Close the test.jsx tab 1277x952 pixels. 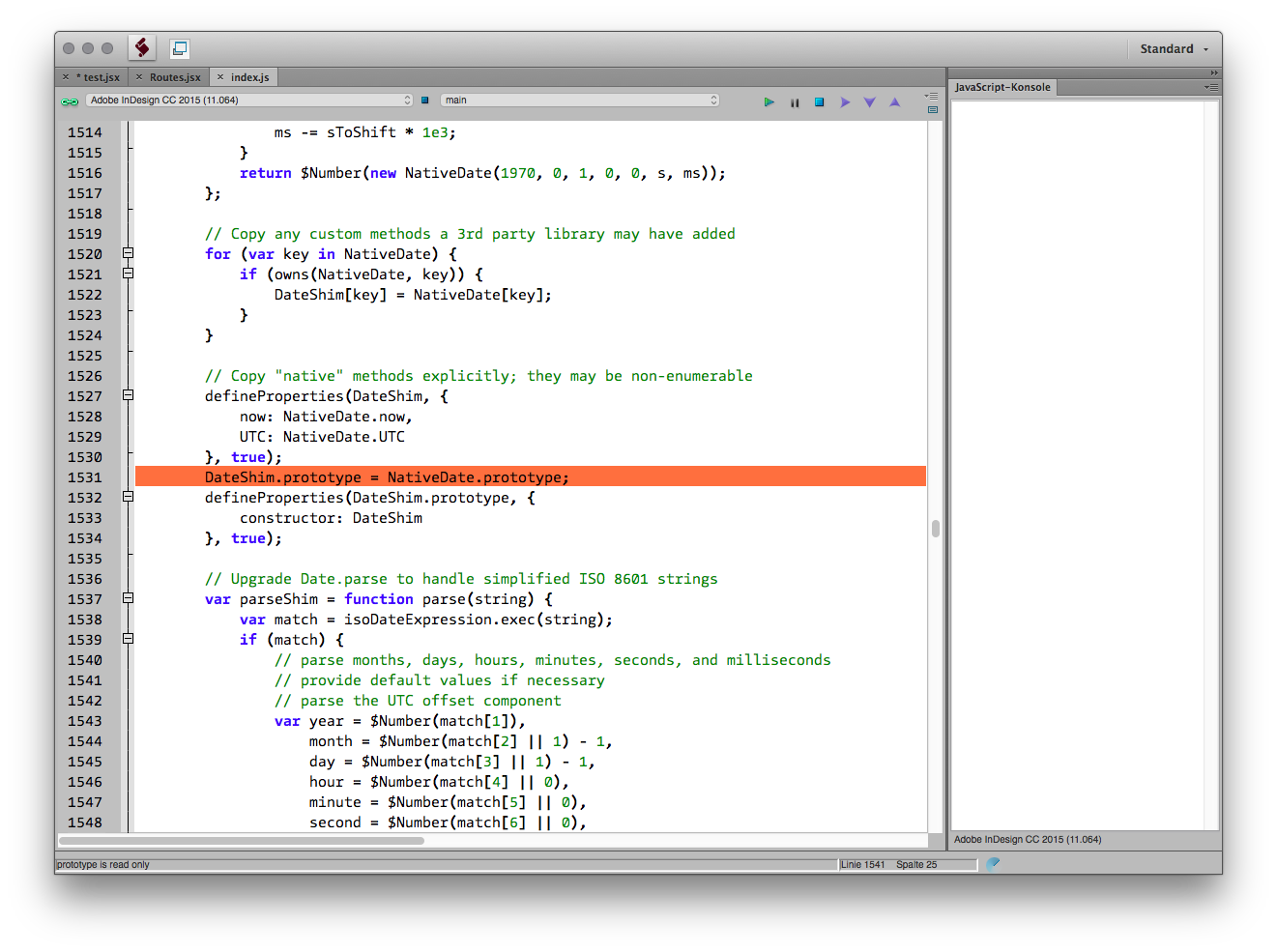point(66,77)
